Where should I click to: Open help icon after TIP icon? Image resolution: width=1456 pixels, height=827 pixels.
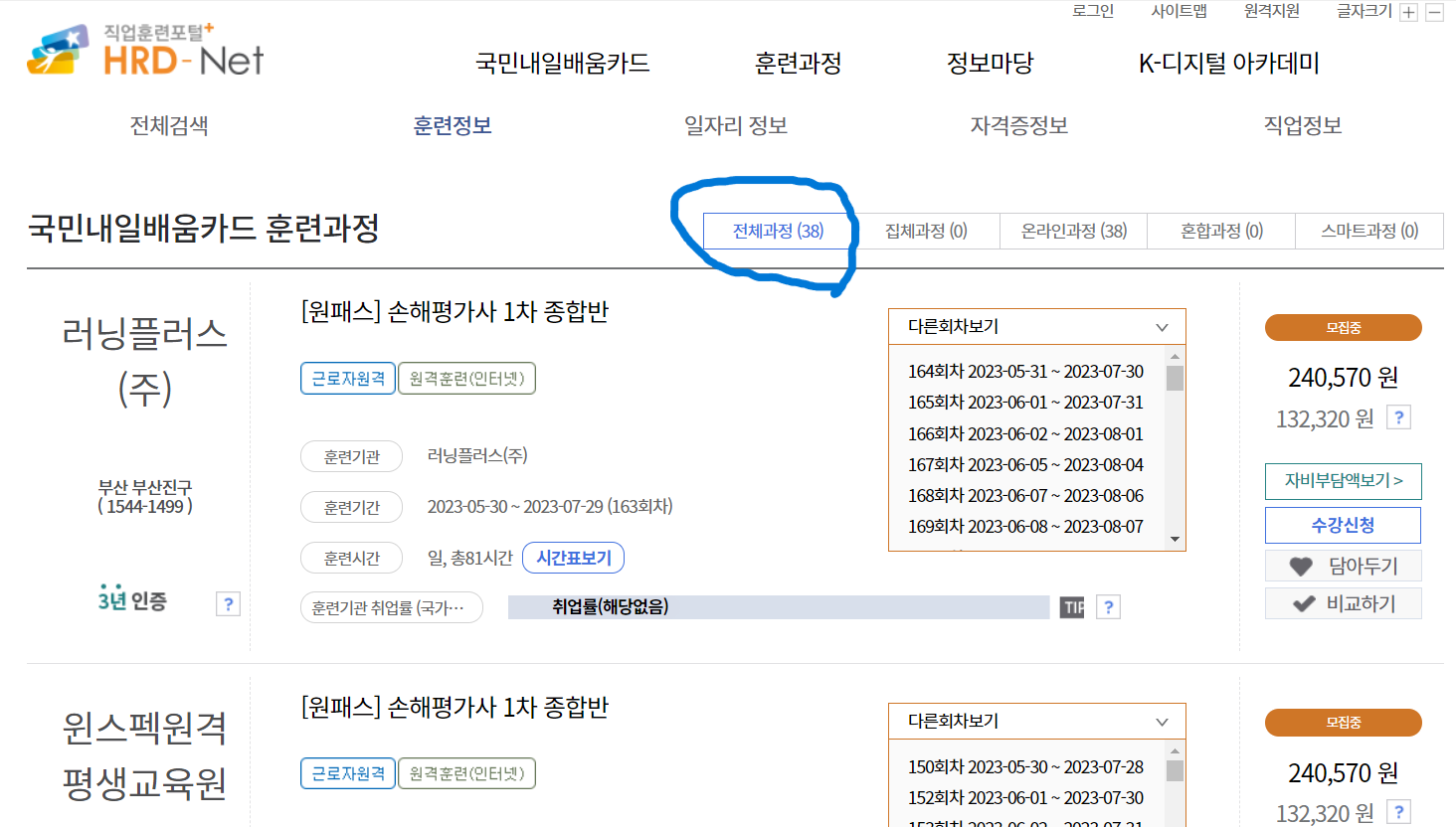coord(1109,607)
